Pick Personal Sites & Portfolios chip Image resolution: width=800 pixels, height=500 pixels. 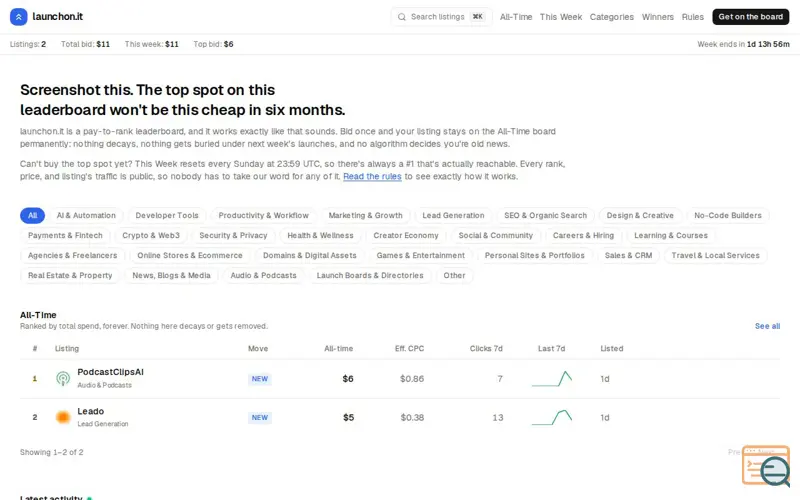point(535,255)
